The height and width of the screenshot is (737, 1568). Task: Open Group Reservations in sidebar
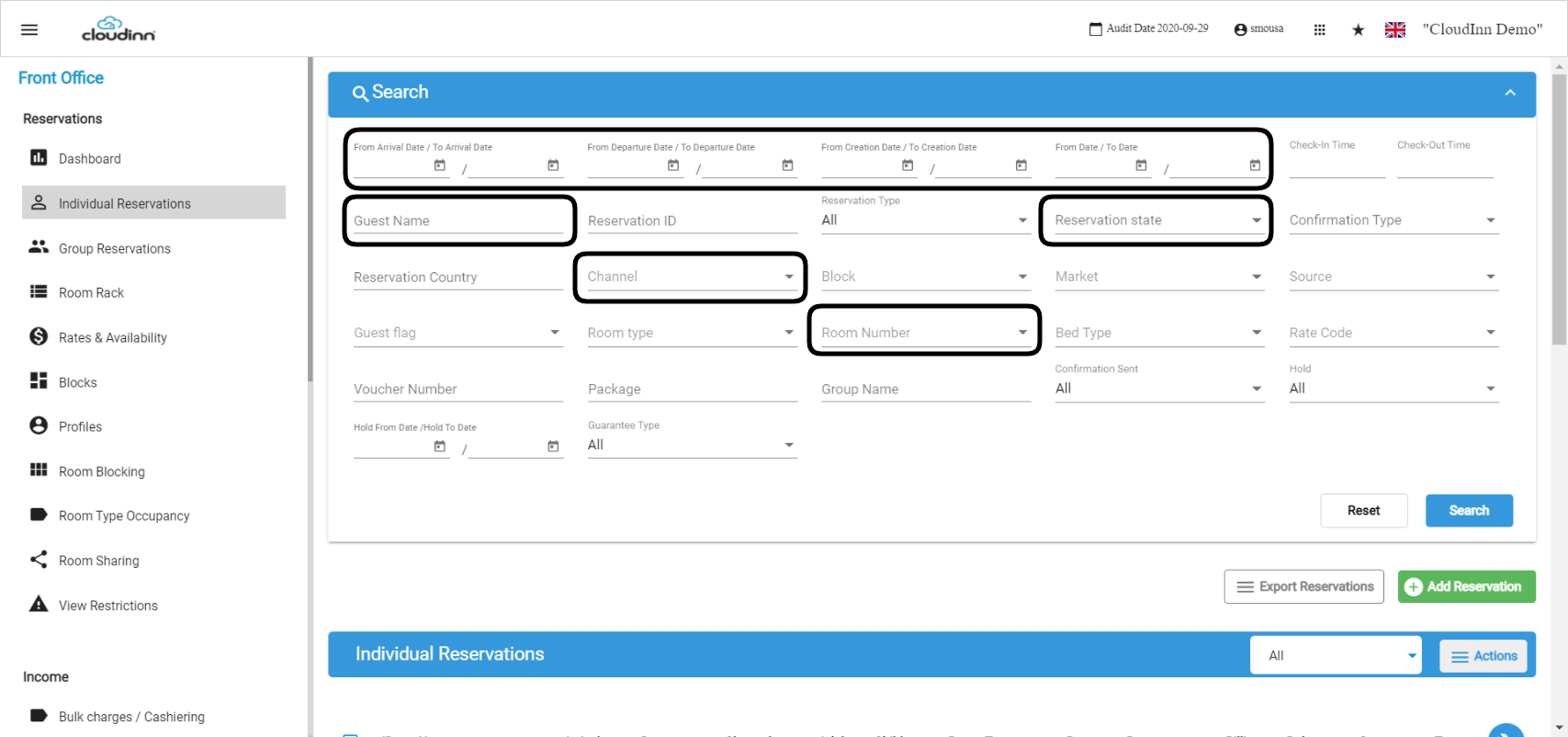[153, 248]
